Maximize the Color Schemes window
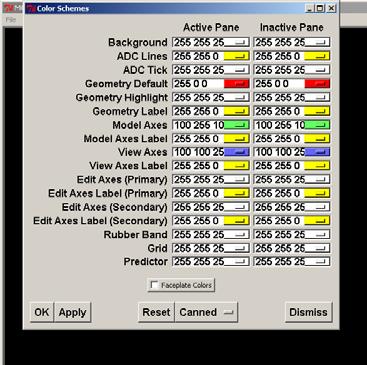 pos(320,8)
